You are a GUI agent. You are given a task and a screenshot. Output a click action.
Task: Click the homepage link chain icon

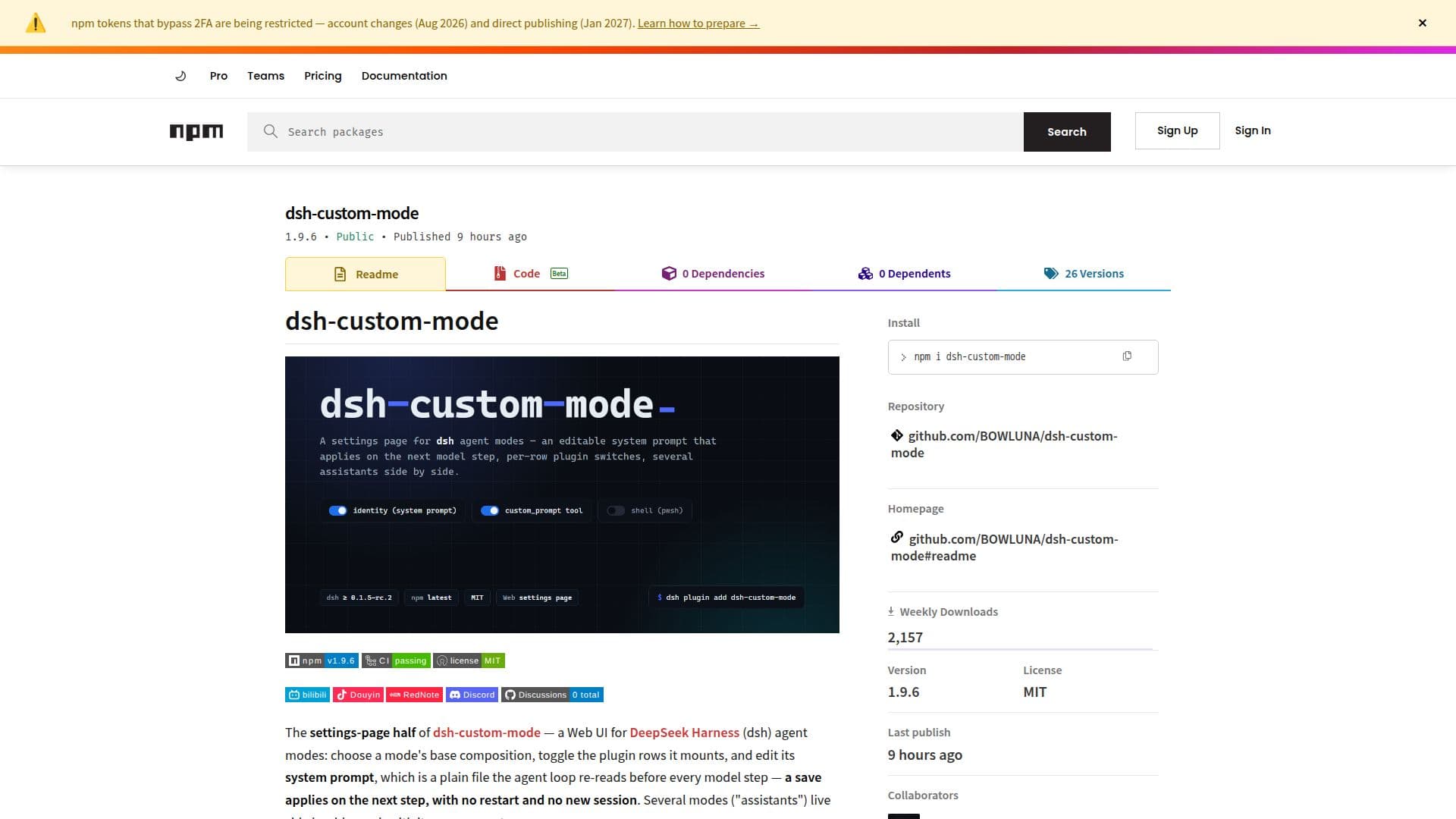[897, 538]
